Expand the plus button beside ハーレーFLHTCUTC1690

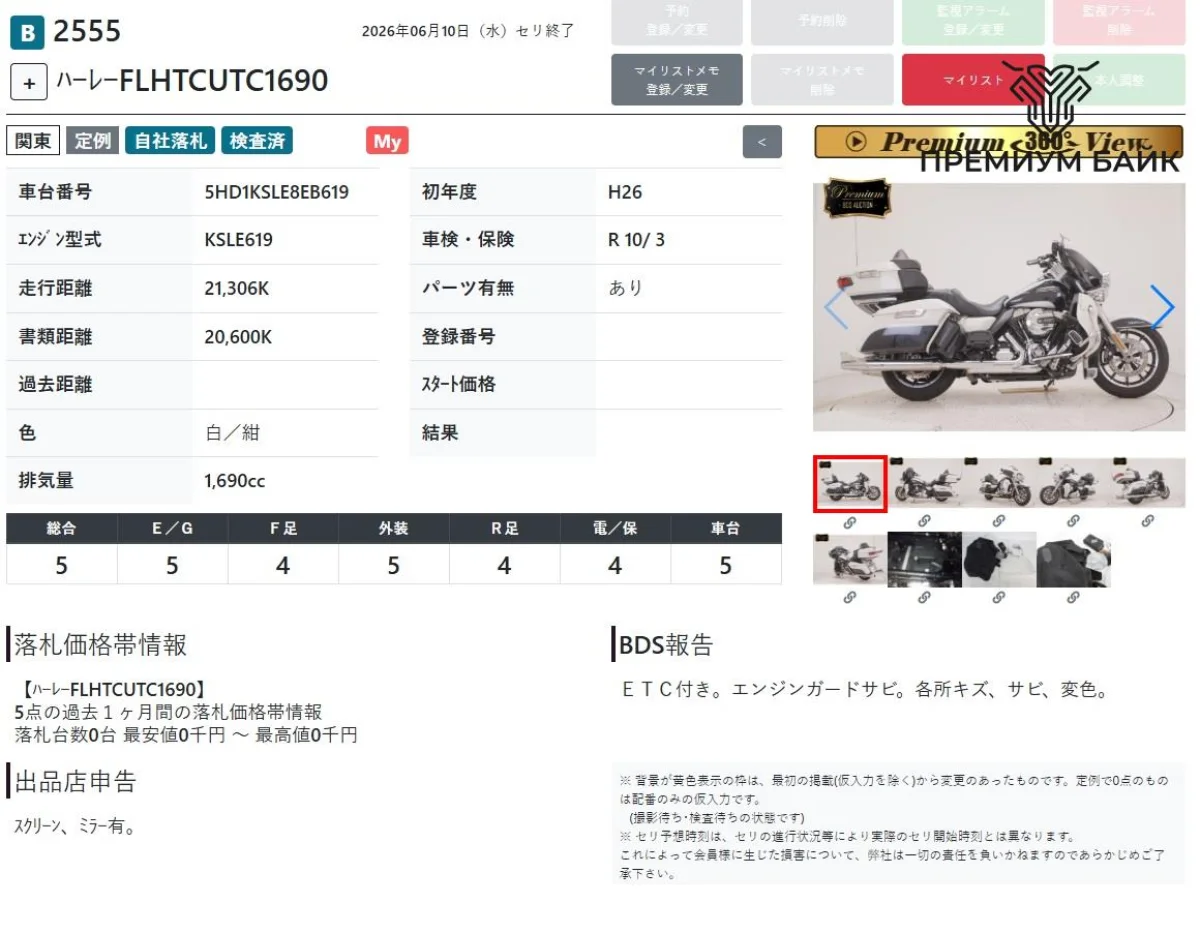pyautogui.click(x=28, y=82)
